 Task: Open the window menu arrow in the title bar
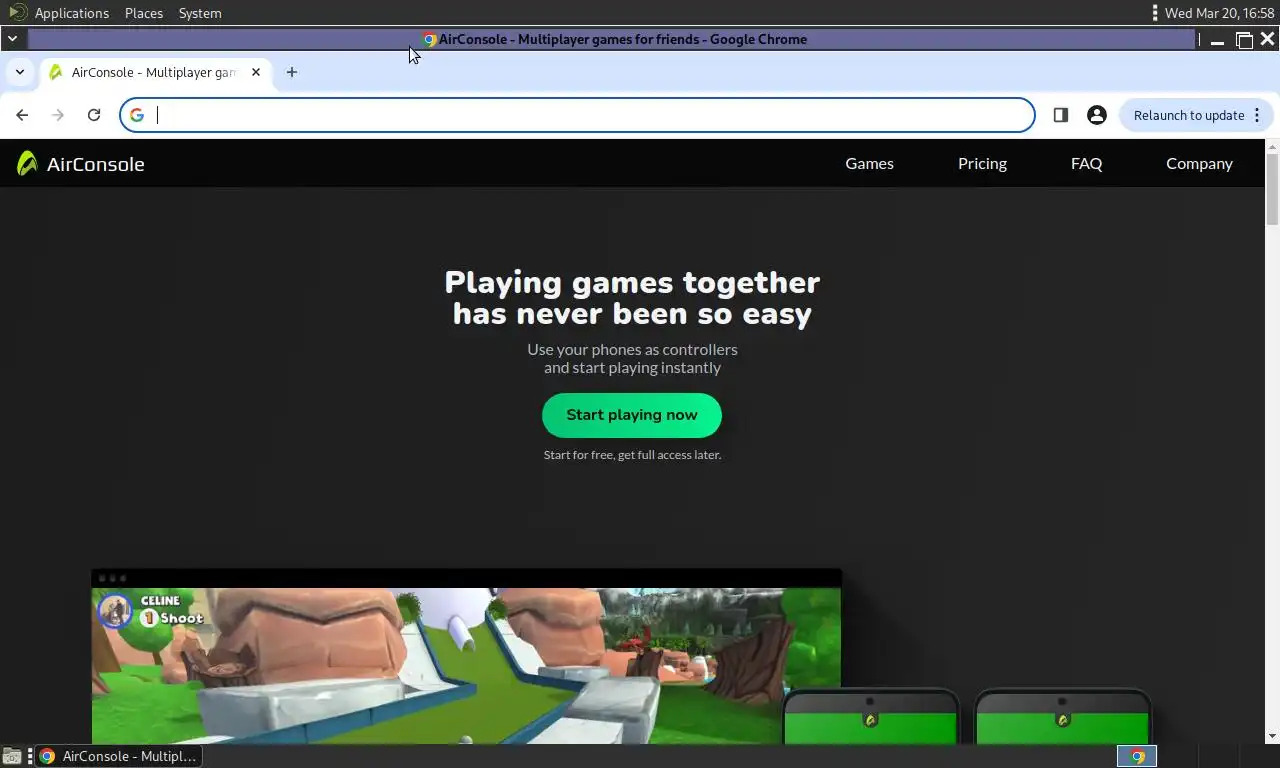tap(12, 39)
